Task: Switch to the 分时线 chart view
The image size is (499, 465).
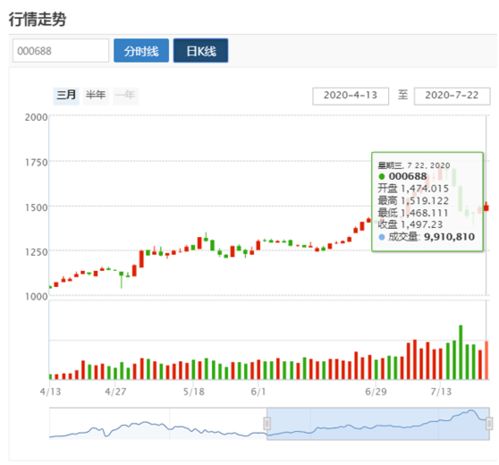Action: 141,51
